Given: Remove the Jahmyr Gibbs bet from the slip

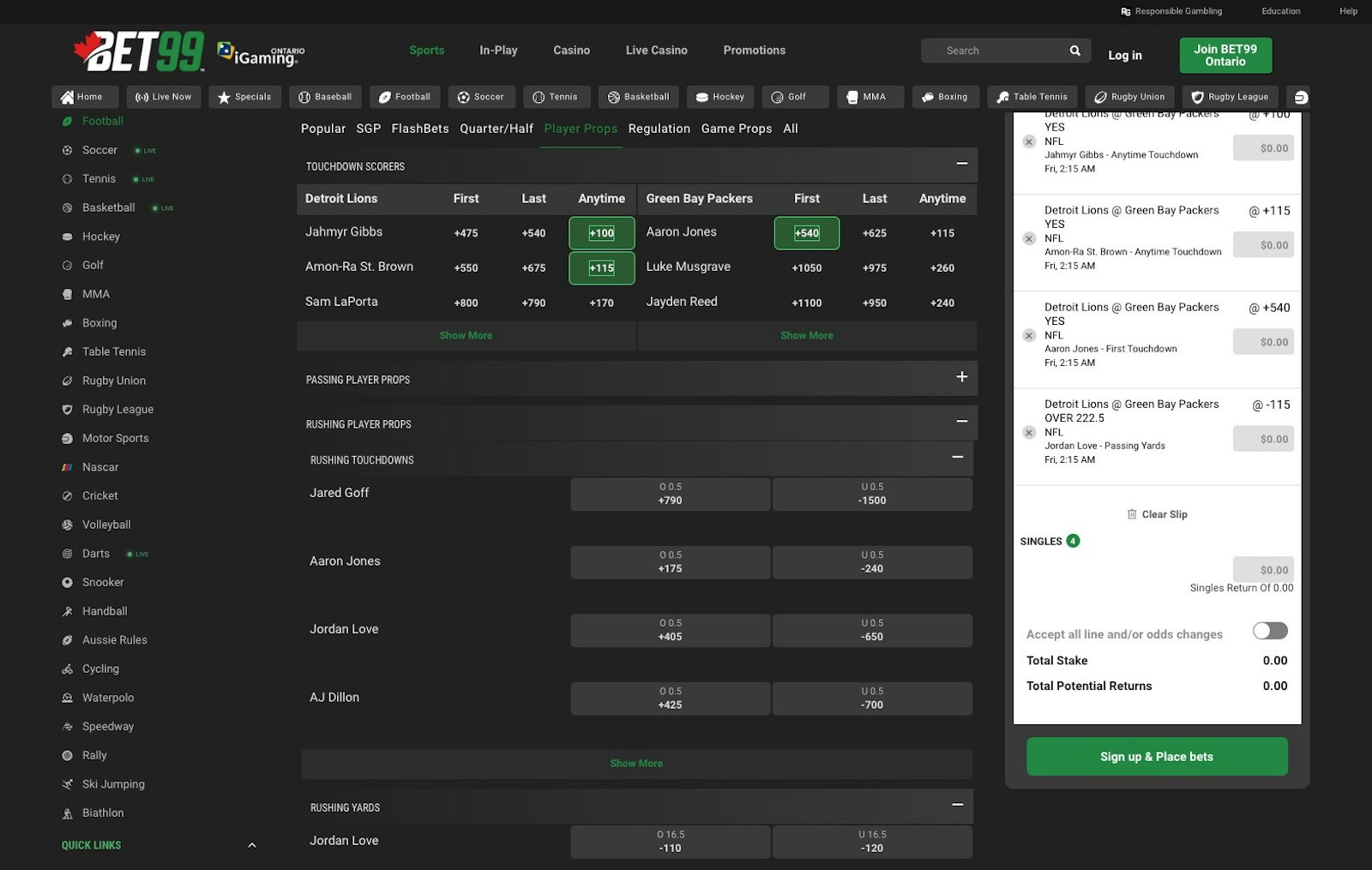Looking at the screenshot, I should pos(1029,141).
